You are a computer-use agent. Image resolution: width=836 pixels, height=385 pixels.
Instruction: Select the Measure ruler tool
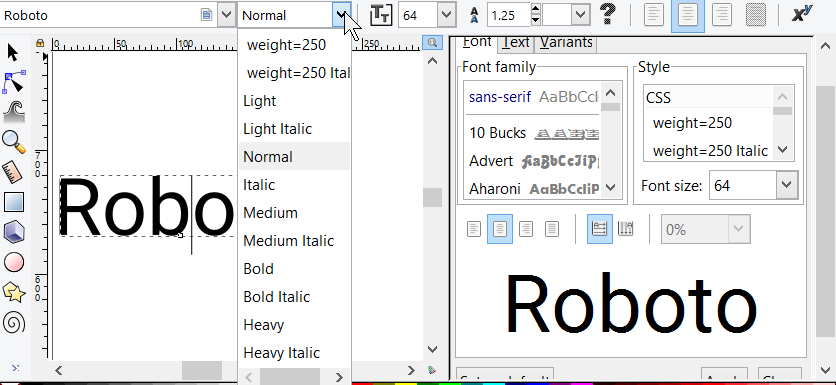click(x=13, y=172)
